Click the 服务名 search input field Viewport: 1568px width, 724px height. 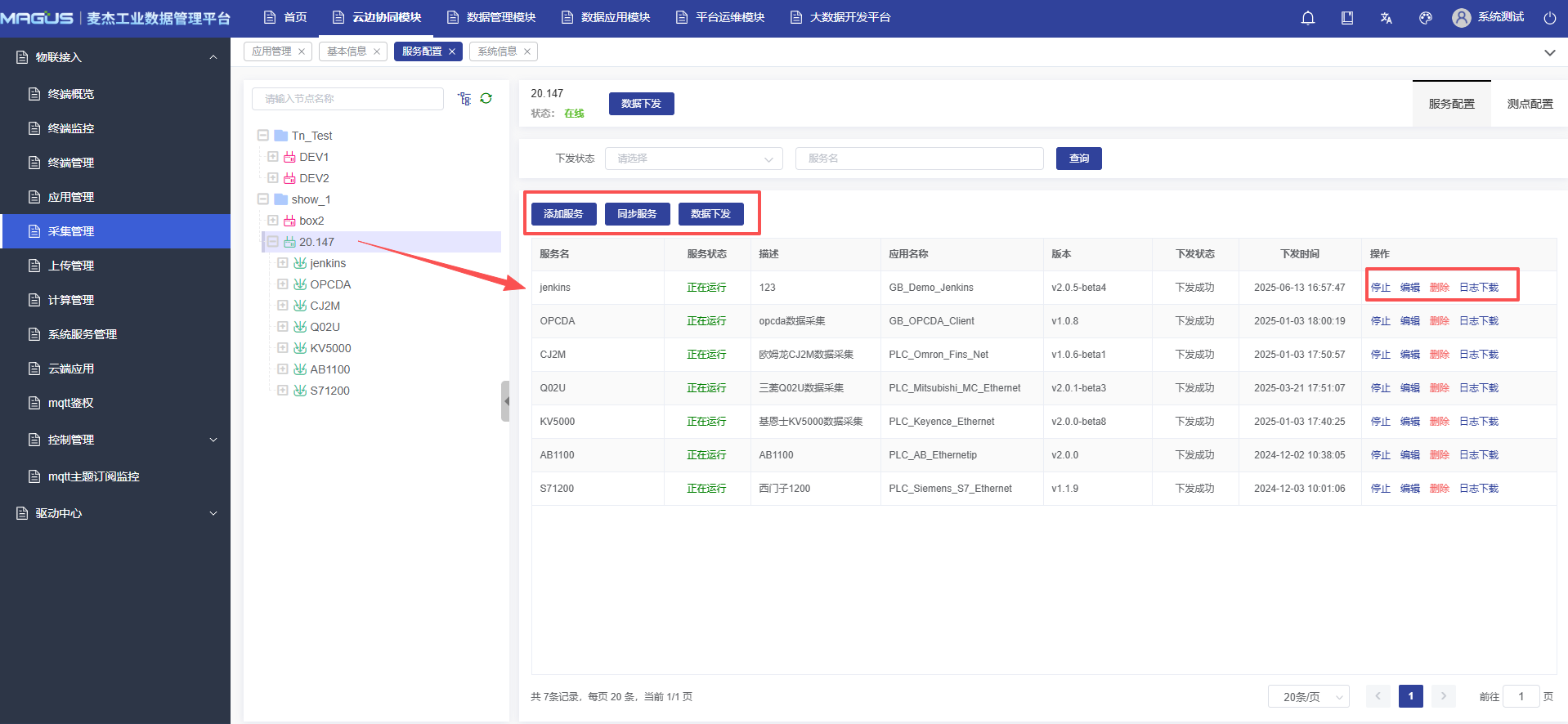tap(919, 159)
